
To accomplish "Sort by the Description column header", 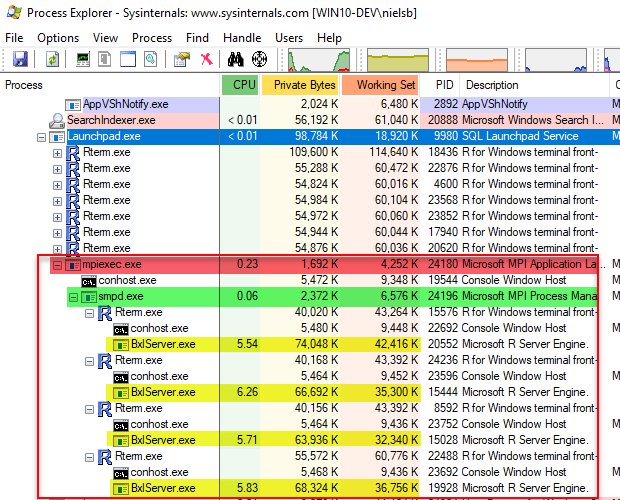I will (534, 85).
